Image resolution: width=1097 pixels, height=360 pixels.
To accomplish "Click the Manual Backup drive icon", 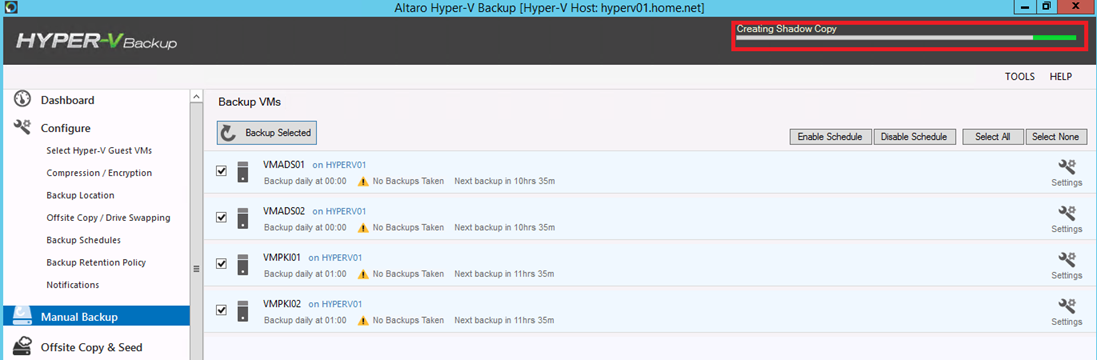I will pos(23,316).
